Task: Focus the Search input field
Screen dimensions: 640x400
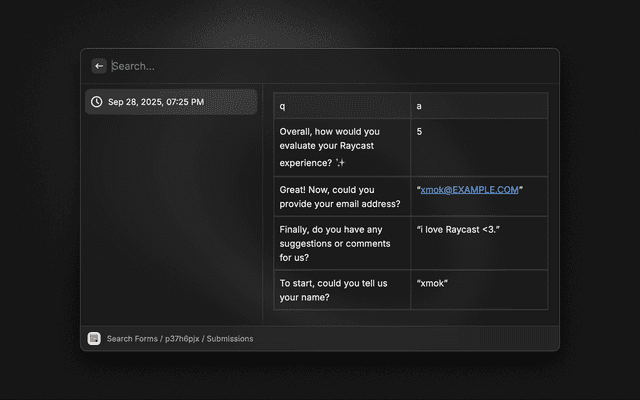Action: (300, 66)
